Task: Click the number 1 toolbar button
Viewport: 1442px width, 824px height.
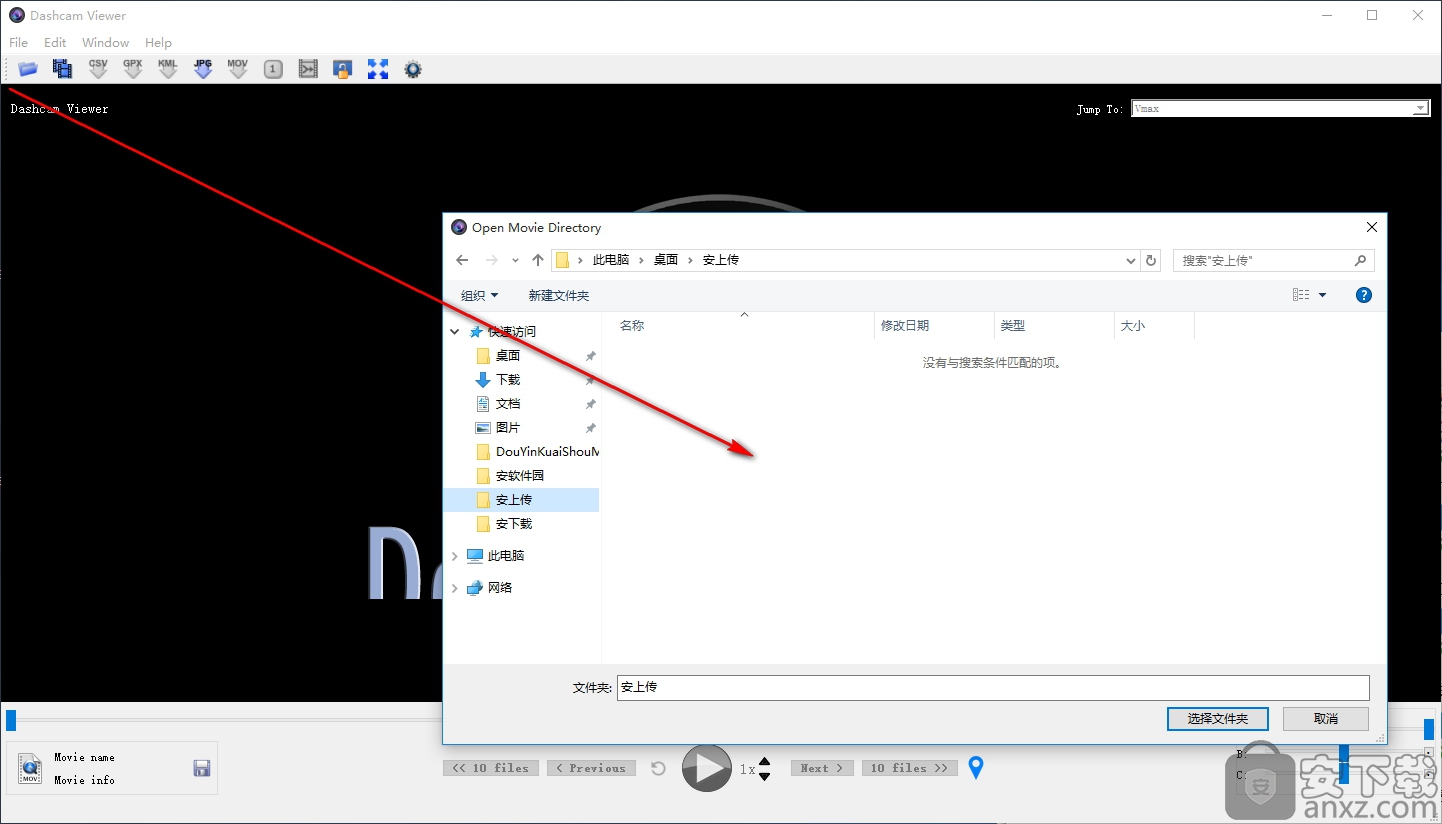Action: [x=273, y=69]
